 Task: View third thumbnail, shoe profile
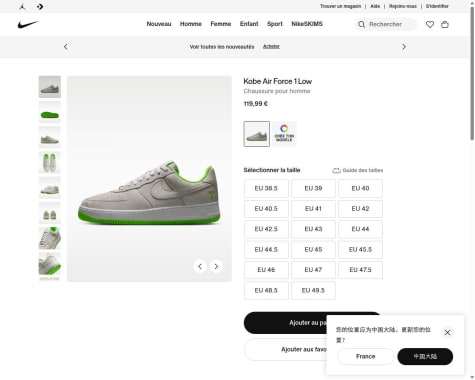pos(50,137)
